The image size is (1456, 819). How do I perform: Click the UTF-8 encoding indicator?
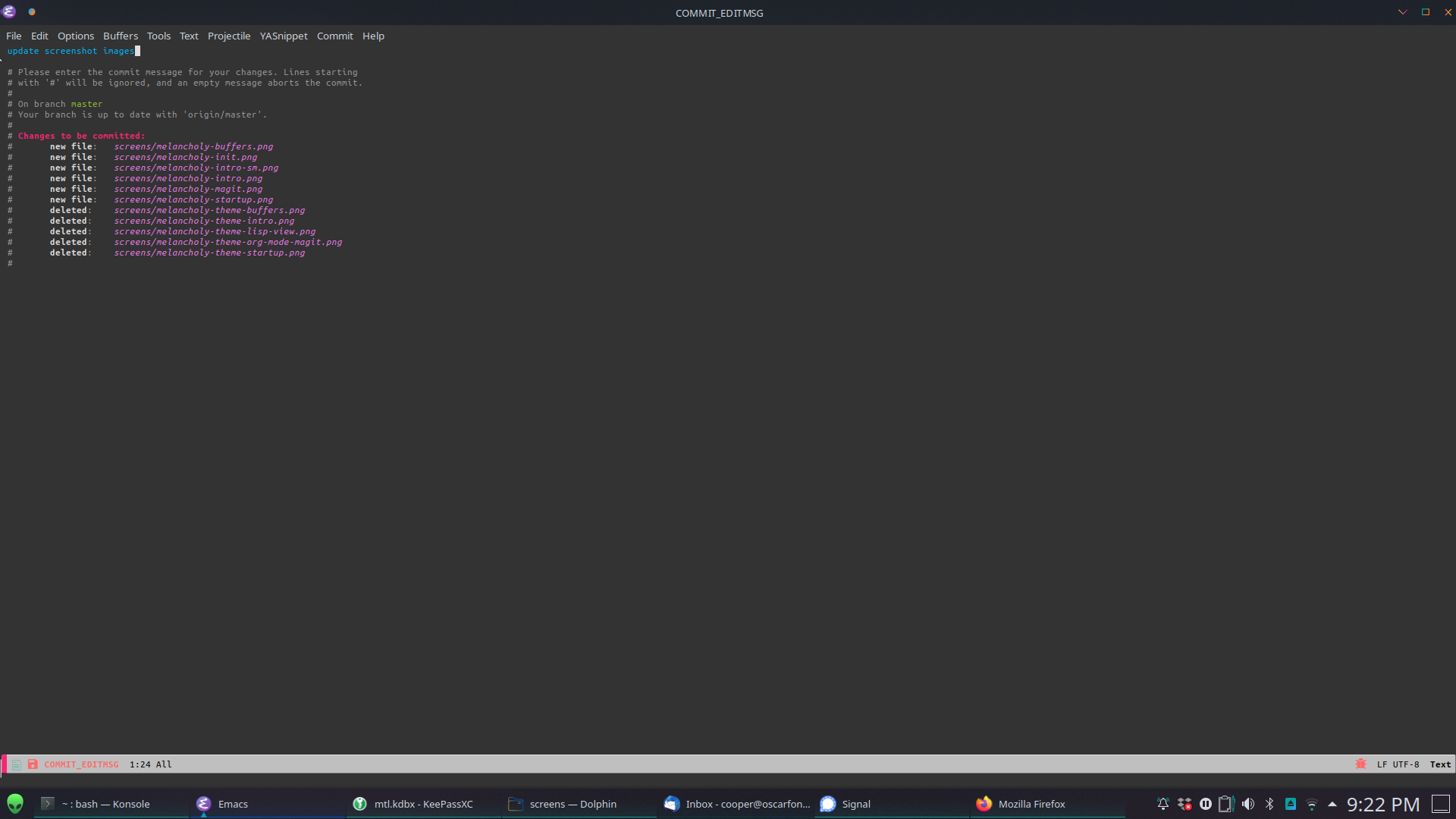pyautogui.click(x=1406, y=764)
